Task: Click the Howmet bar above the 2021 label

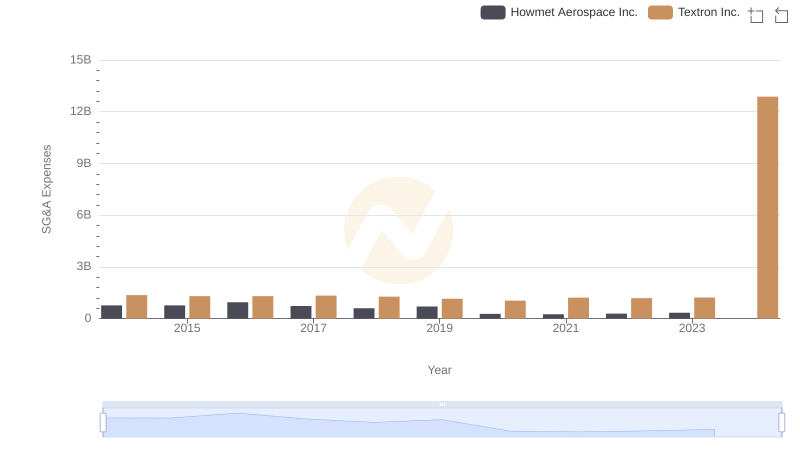Action: 553,317
